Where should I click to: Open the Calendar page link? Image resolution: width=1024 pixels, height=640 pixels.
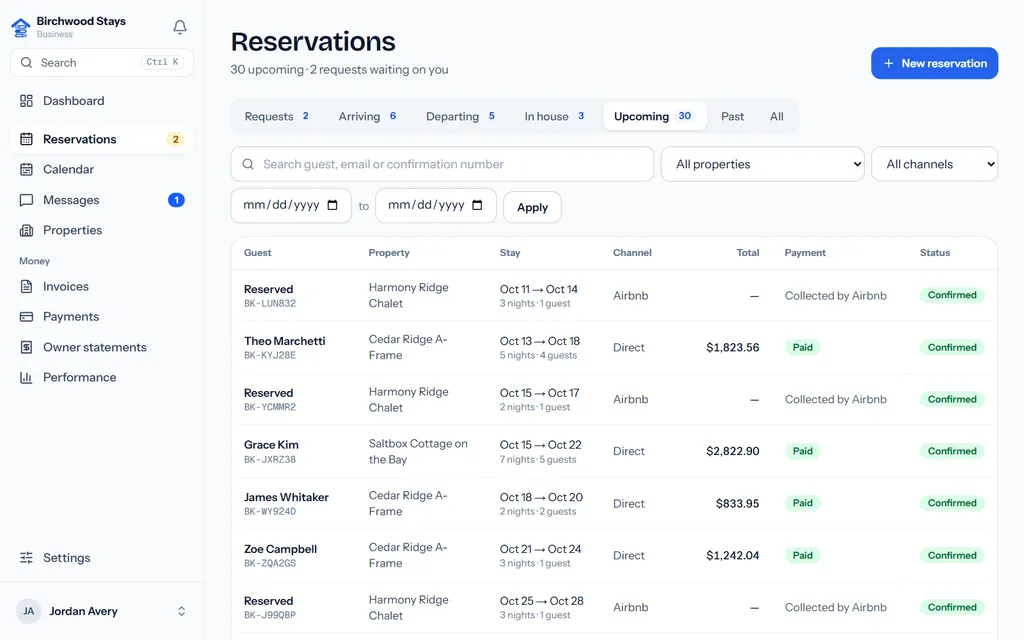click(x=102, y=169)
